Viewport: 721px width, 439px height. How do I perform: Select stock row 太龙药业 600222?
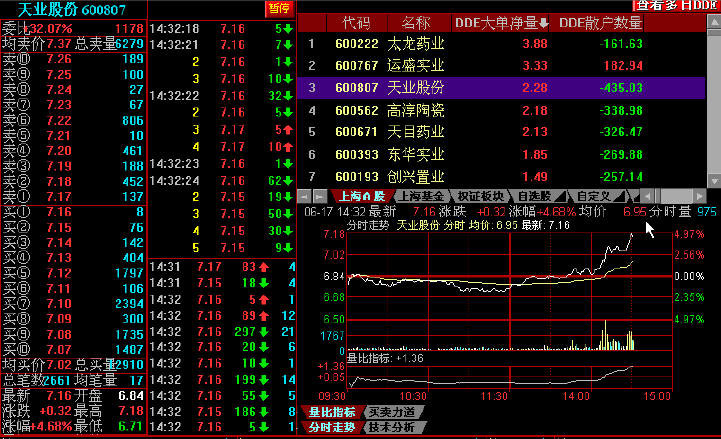click(420, 44)
